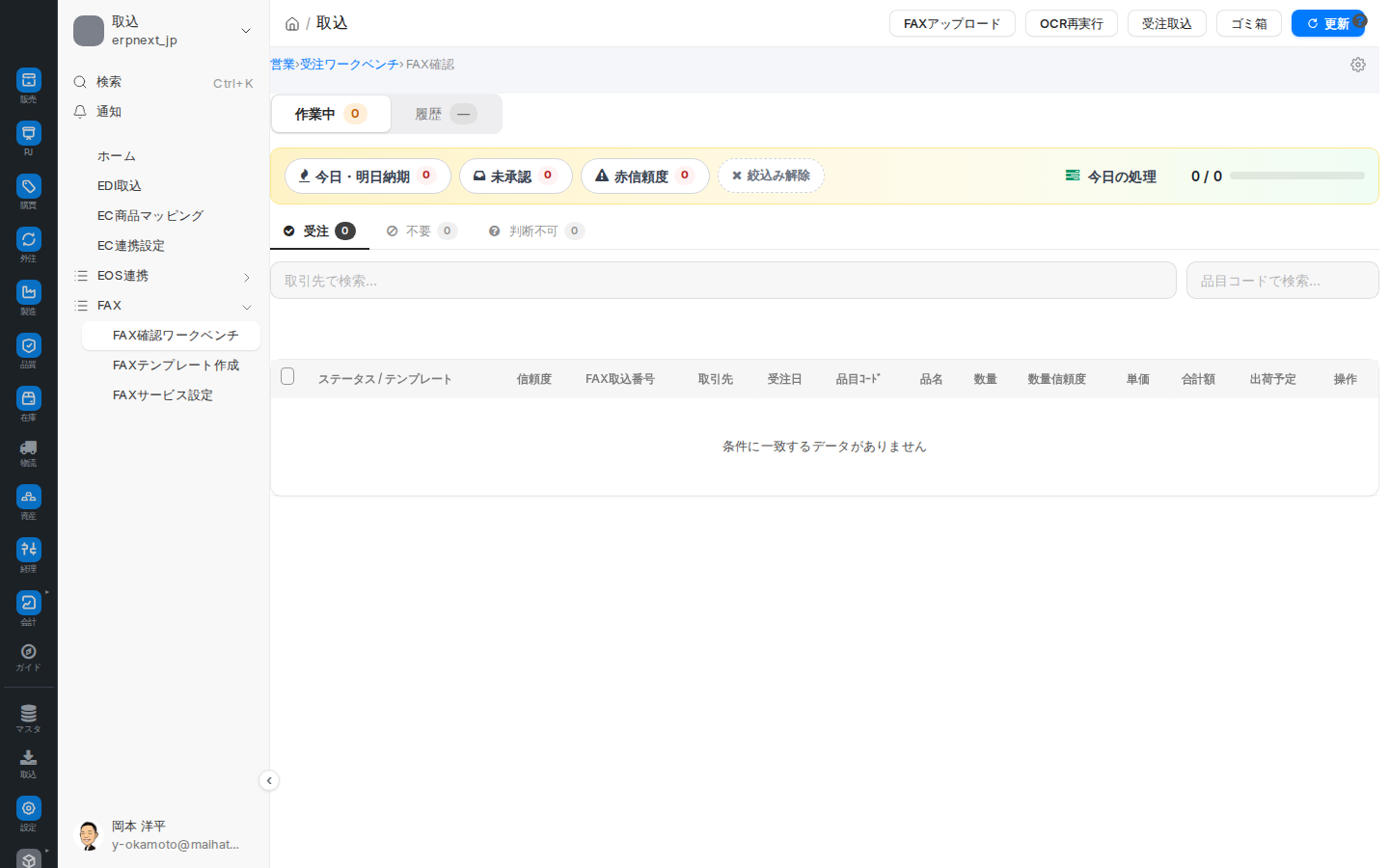Open FAXテンプレート作成 sidebar item

(x=171, y=366)
